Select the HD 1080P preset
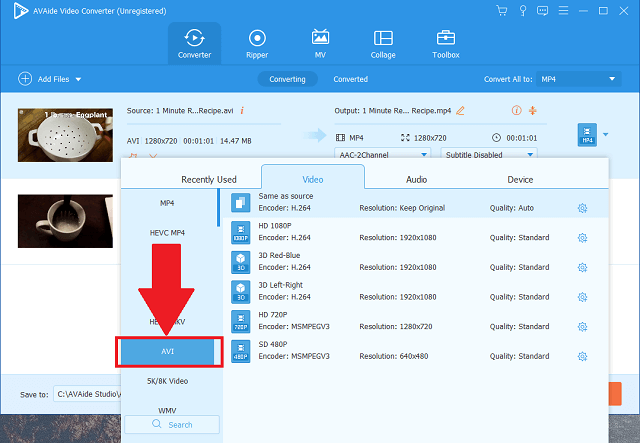Screen dimensions: 640x443 point(416,232)
